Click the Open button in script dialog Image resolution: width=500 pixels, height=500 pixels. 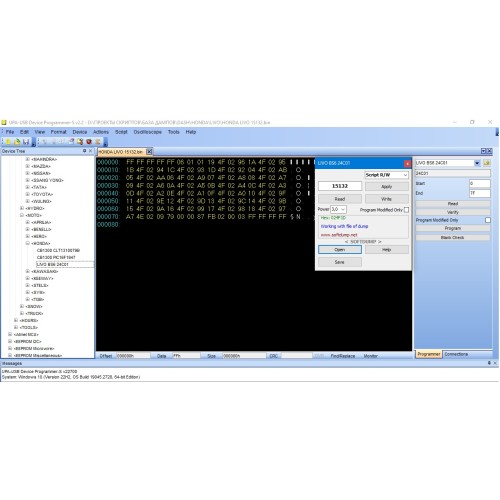pyautogui.click(x=340, y=250)
